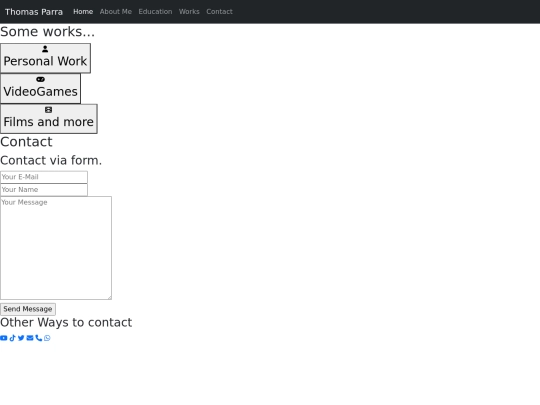This screenshot has width=540, height=405.
Task: Click the person icon above Personal Work
Action: pos(45,49)
